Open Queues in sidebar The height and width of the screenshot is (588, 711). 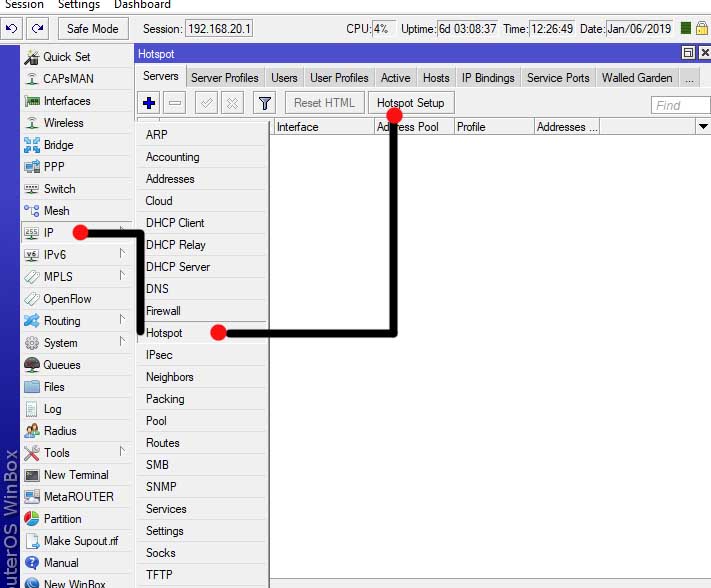pos(76,365)
